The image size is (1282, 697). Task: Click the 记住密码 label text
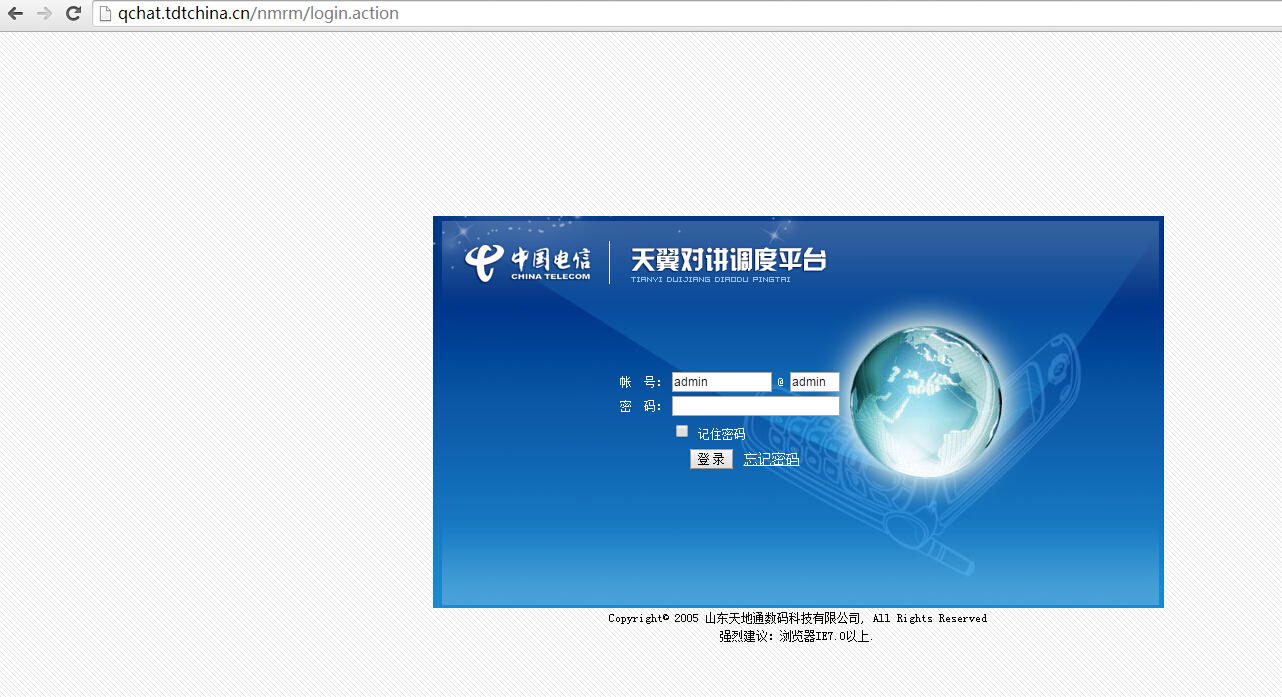click(x=721, y=434)
